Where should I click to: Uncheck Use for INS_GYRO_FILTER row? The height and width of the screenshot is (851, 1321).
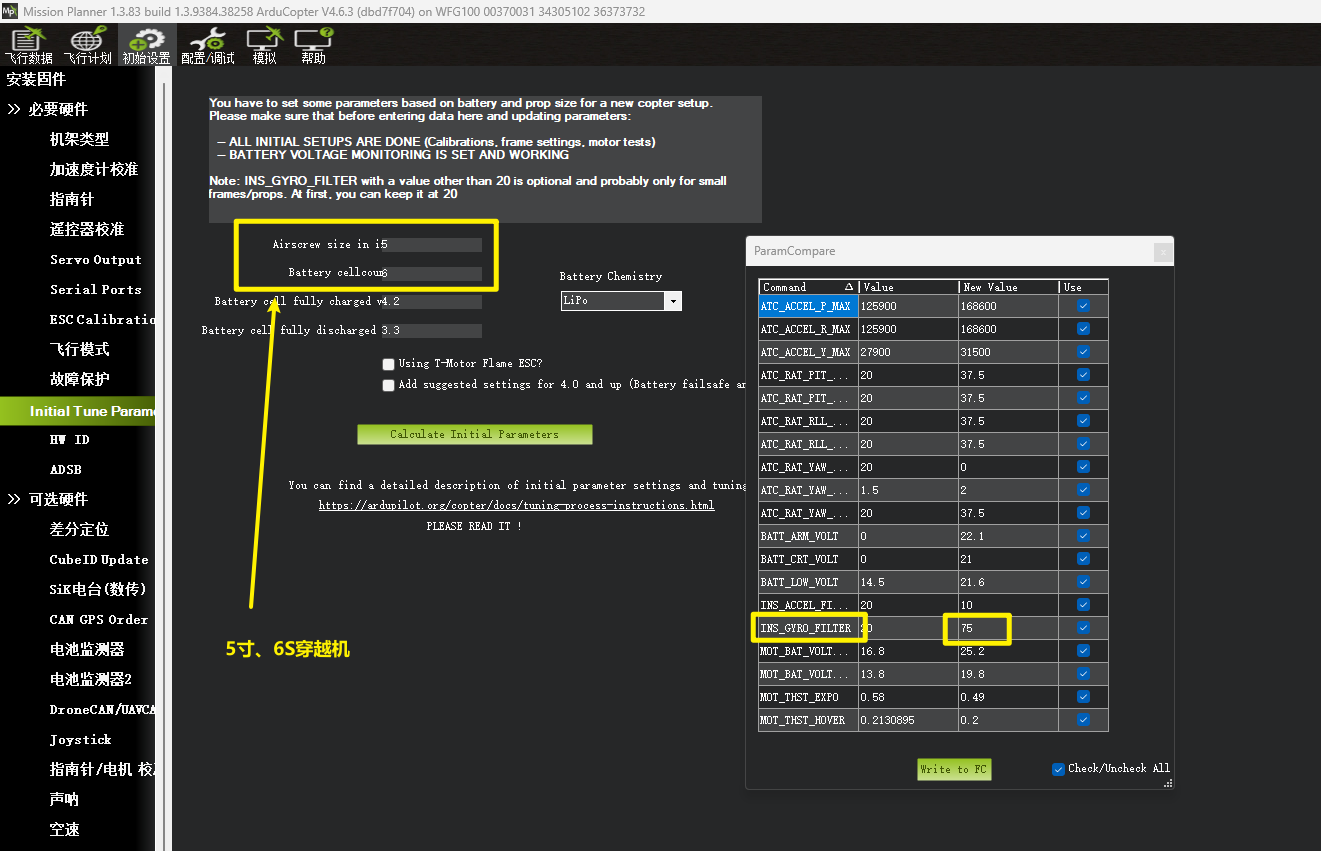1083,628
